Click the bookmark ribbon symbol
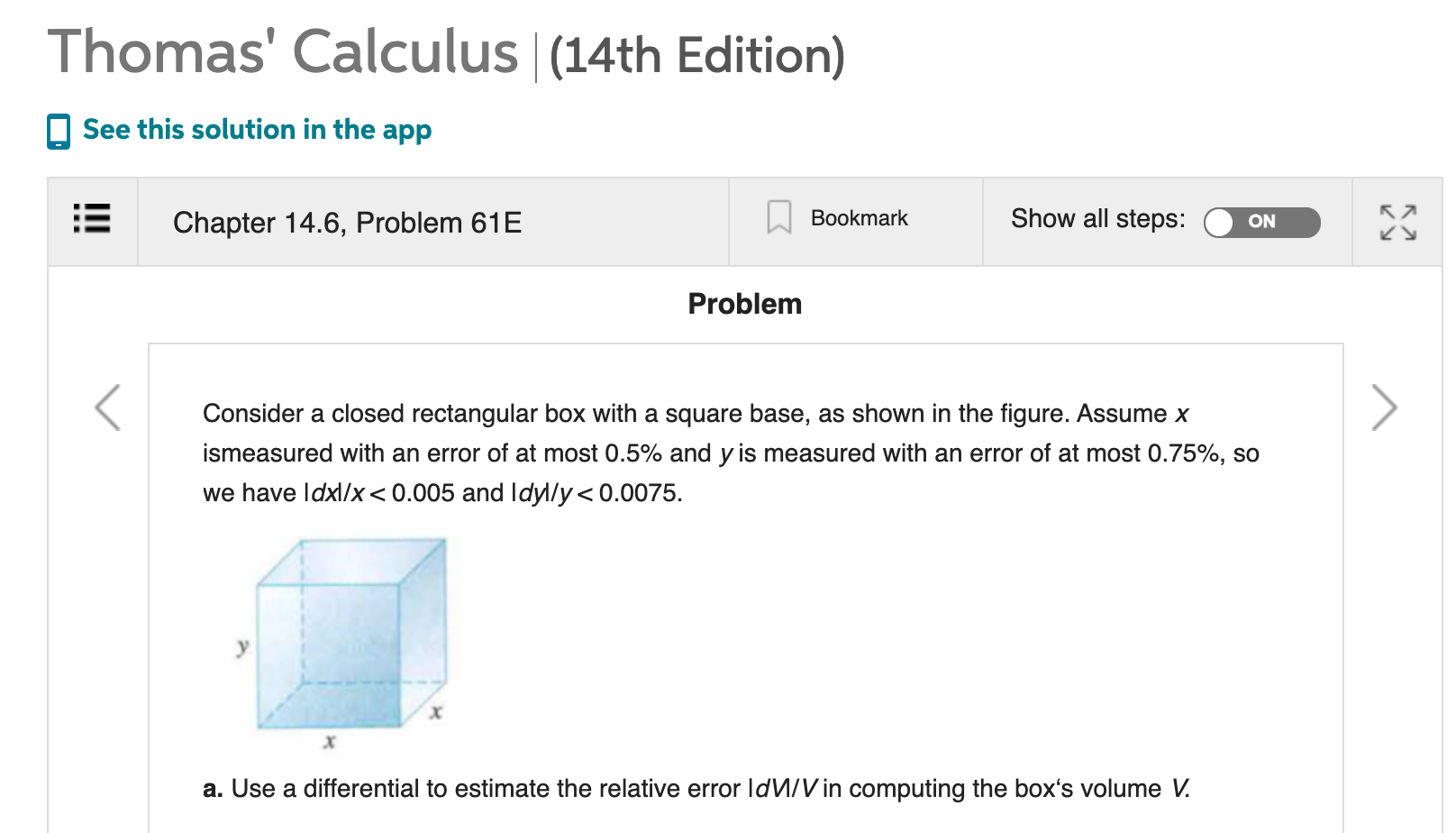This screenshot has width=1456, height=833. pos(778,217)
